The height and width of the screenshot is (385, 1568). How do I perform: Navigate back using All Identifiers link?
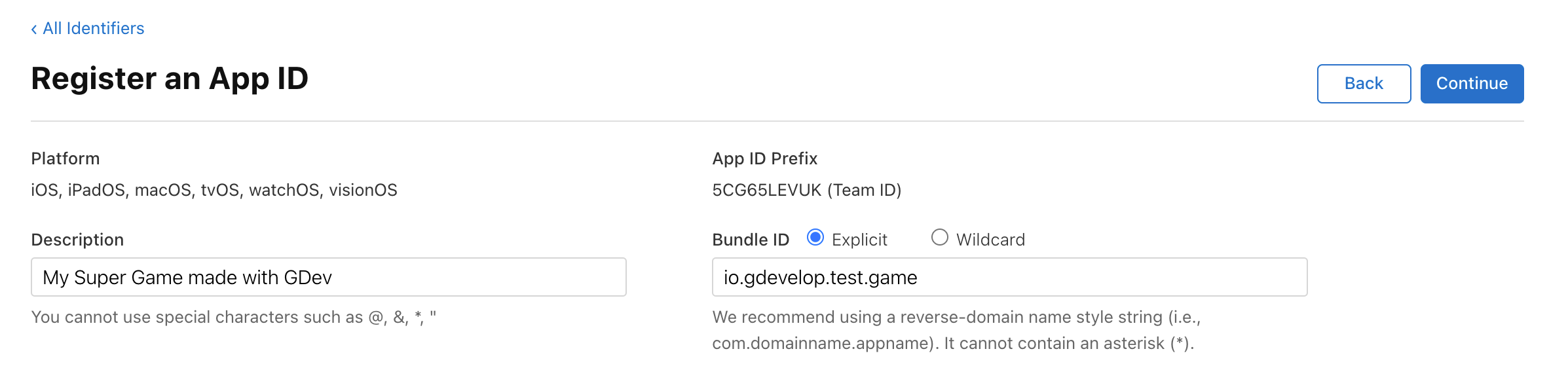tap(93, 28)
